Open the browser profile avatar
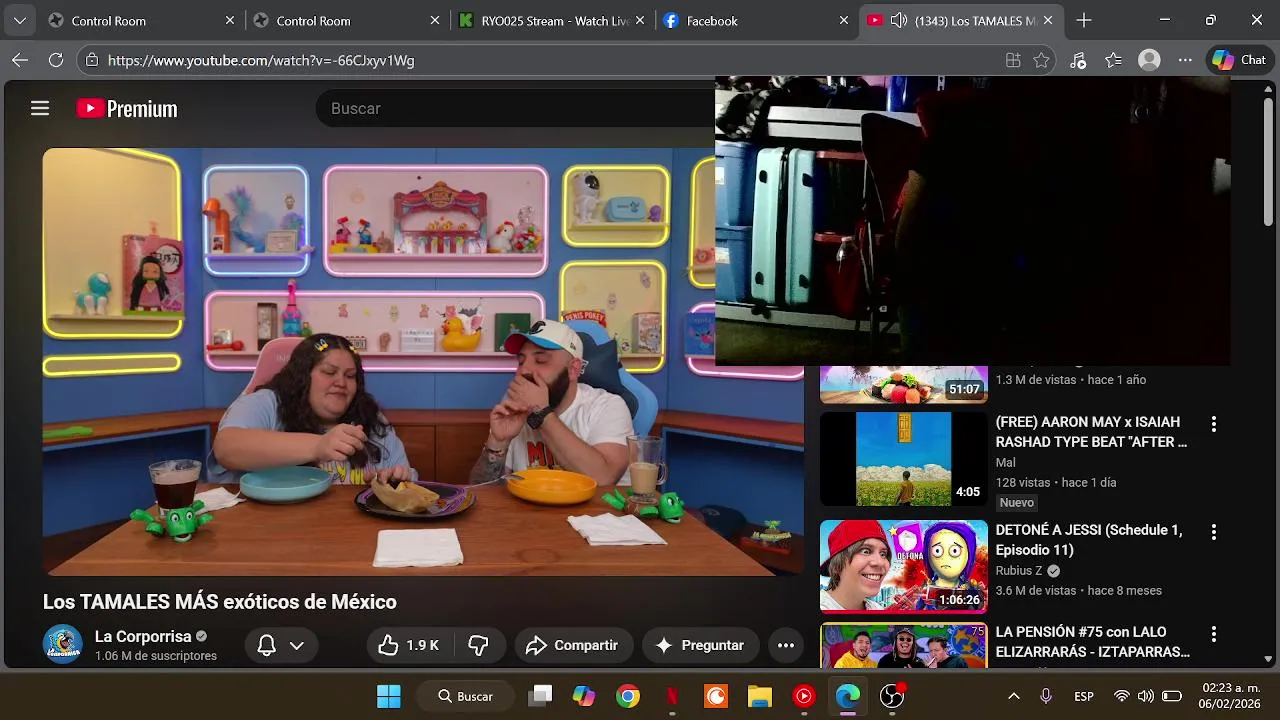Viewport: 1280px width, 720px height. click(x=1150, y=60)
